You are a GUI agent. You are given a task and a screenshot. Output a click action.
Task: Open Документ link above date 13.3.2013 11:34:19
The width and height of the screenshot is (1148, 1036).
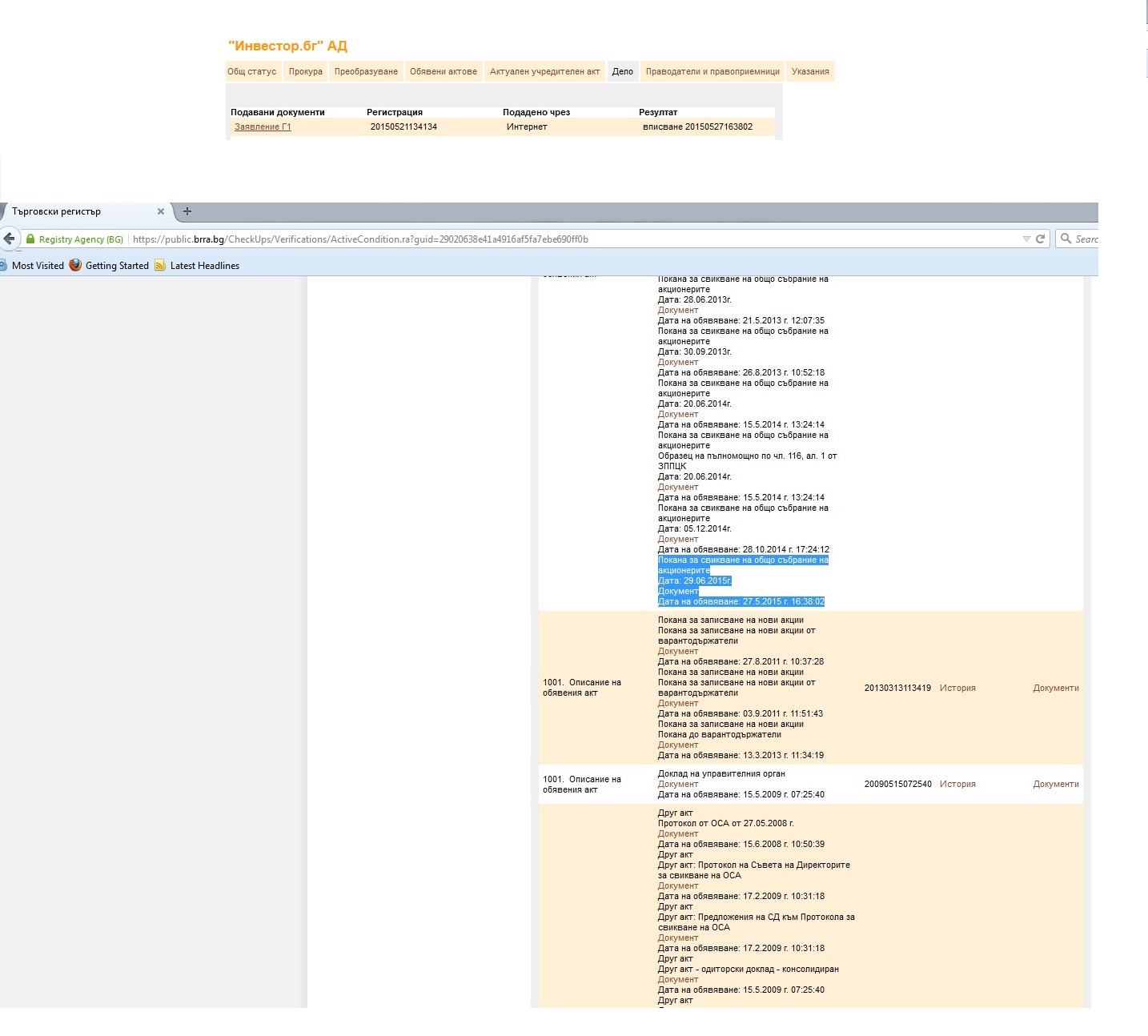(x=678, y=745)
